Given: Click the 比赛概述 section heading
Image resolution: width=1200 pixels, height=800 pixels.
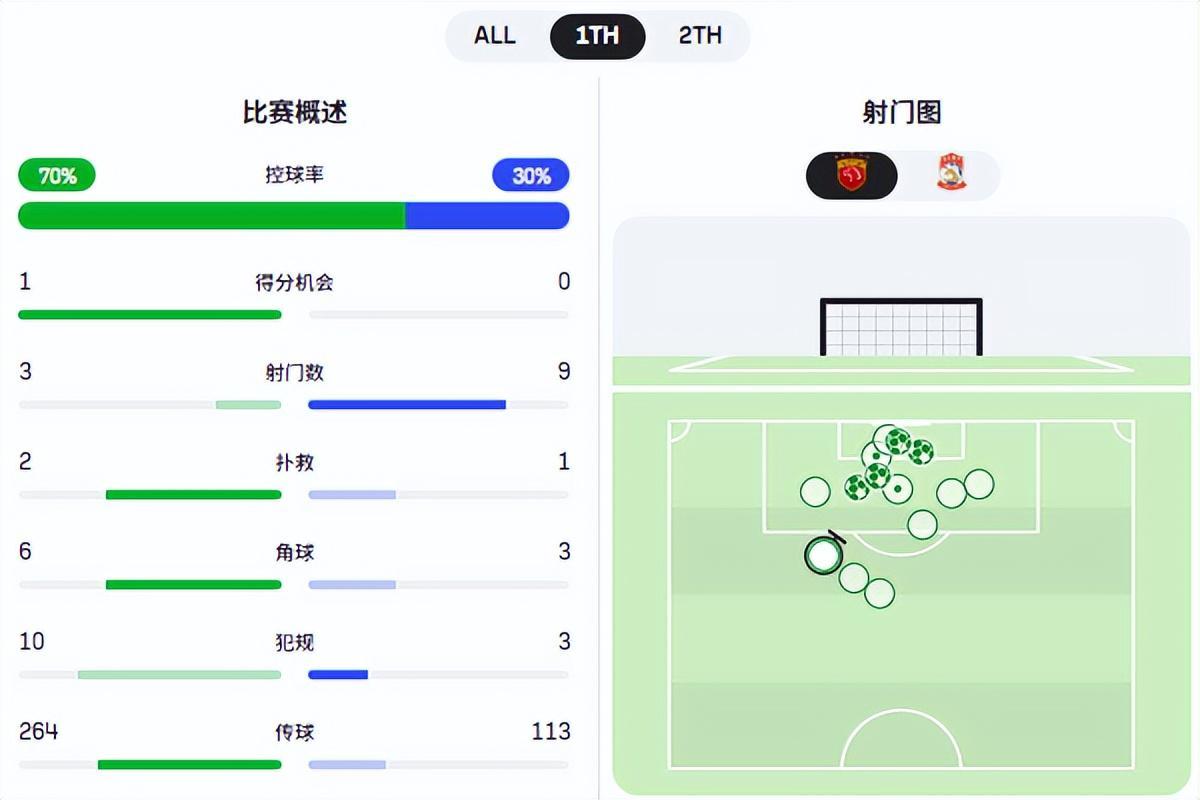Looking at the screenshot, I should [294, 112].
